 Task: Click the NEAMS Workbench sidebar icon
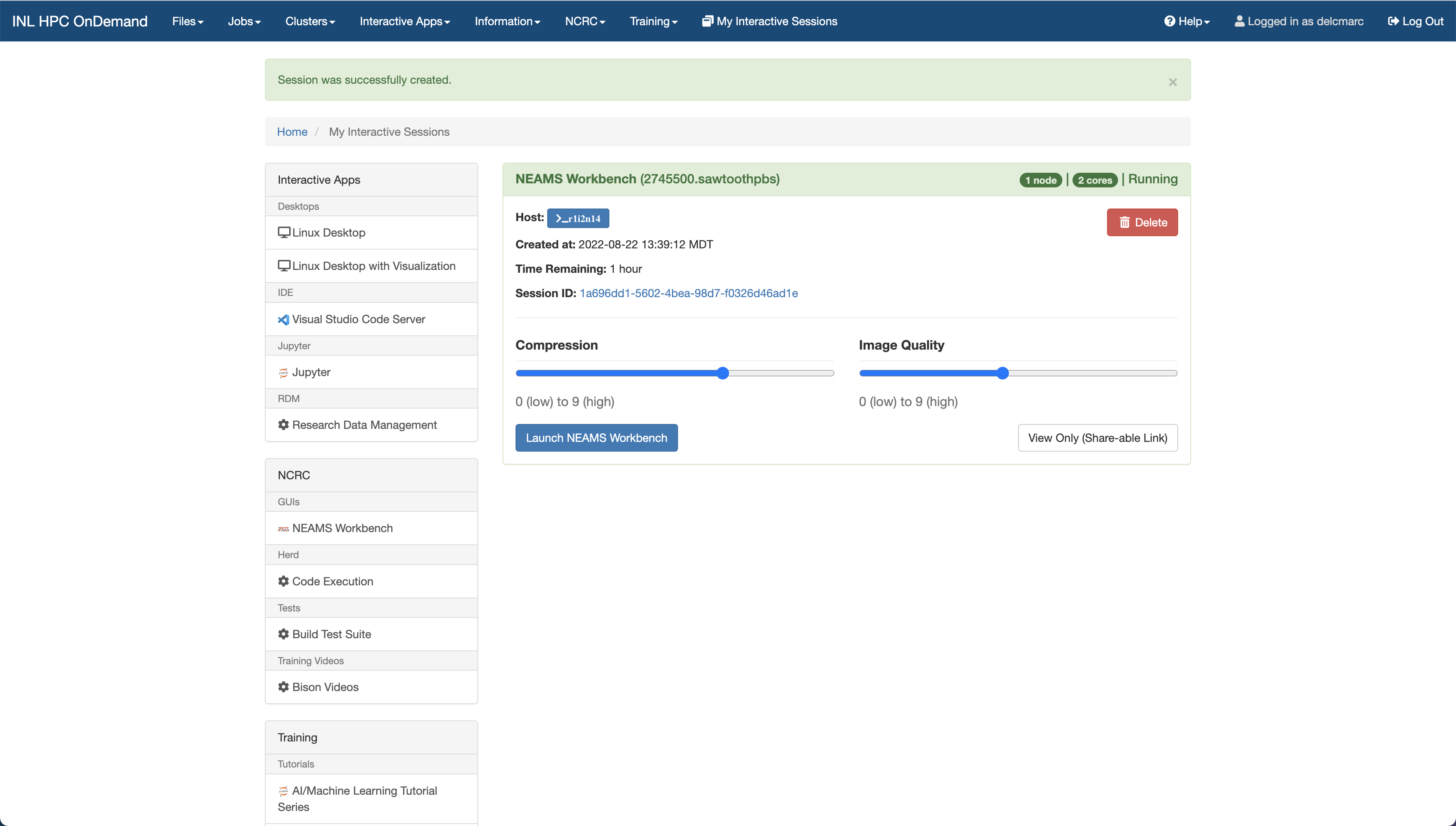point(284,529)
